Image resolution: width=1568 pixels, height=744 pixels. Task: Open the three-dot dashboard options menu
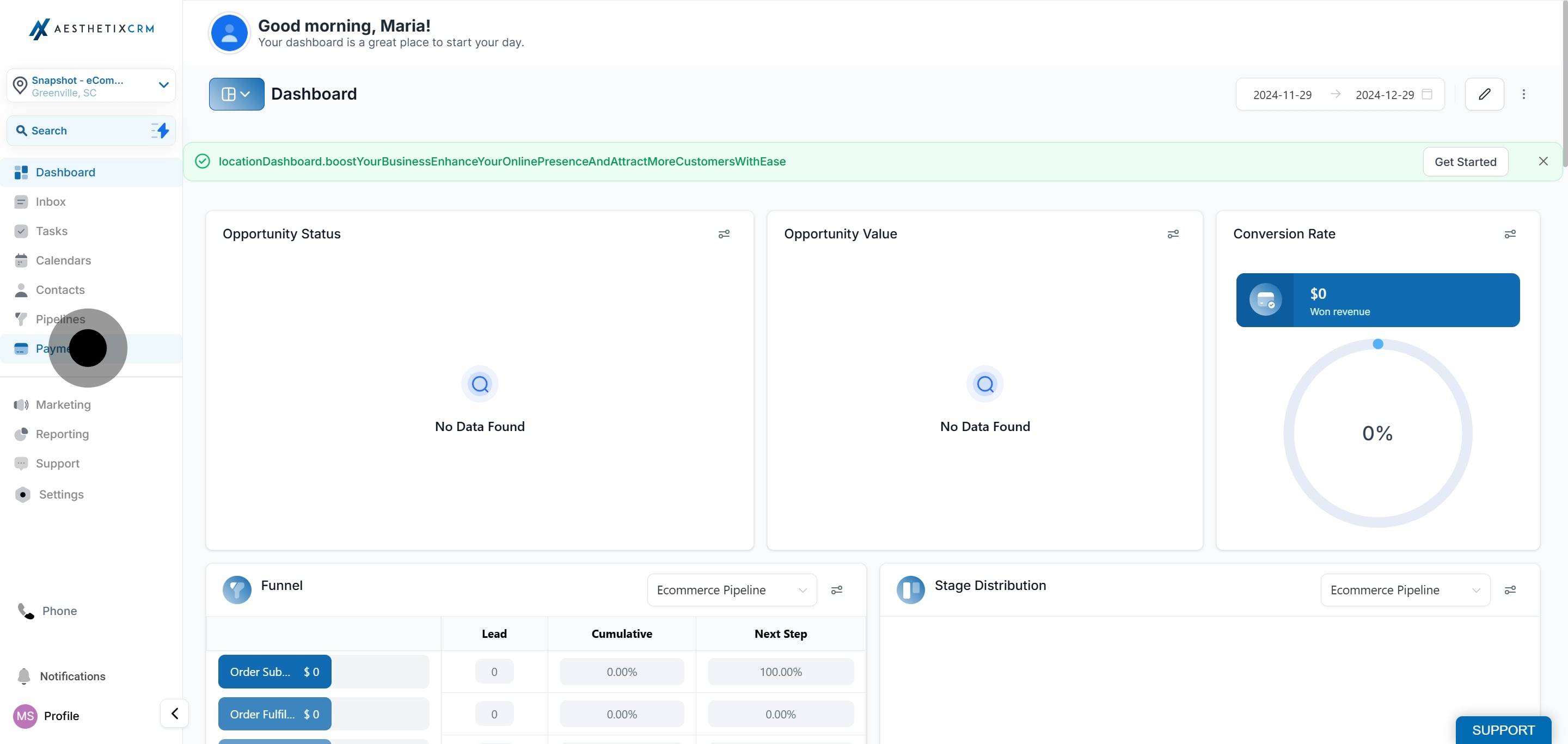(1523, 94)
